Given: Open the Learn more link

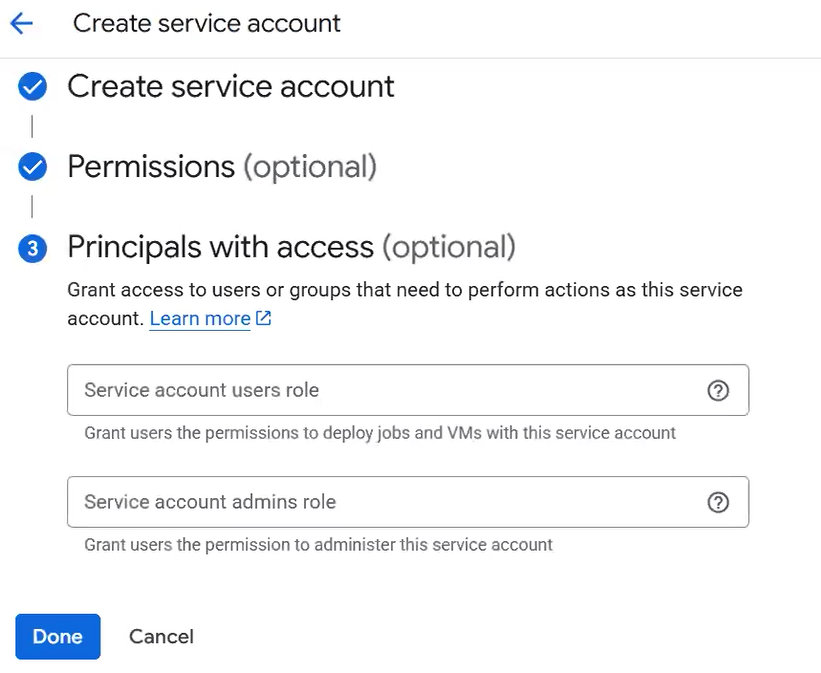Looking at the screenshot, I should click(200, 319).
